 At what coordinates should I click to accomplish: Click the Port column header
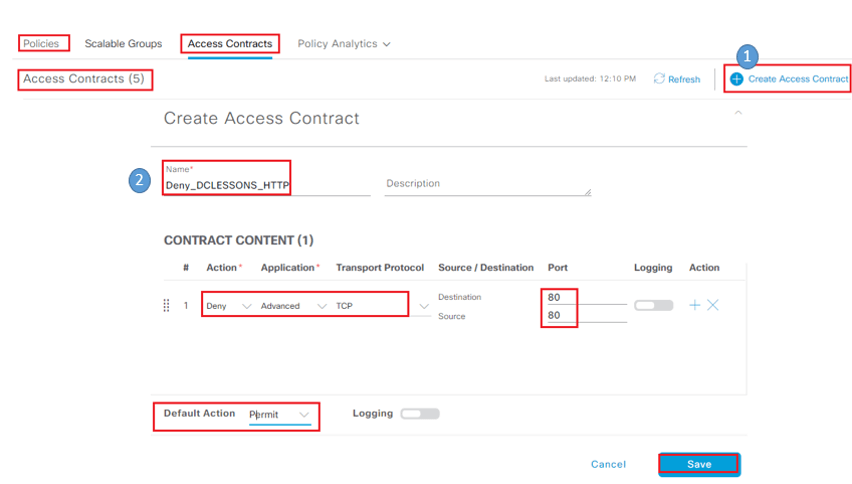557,268
